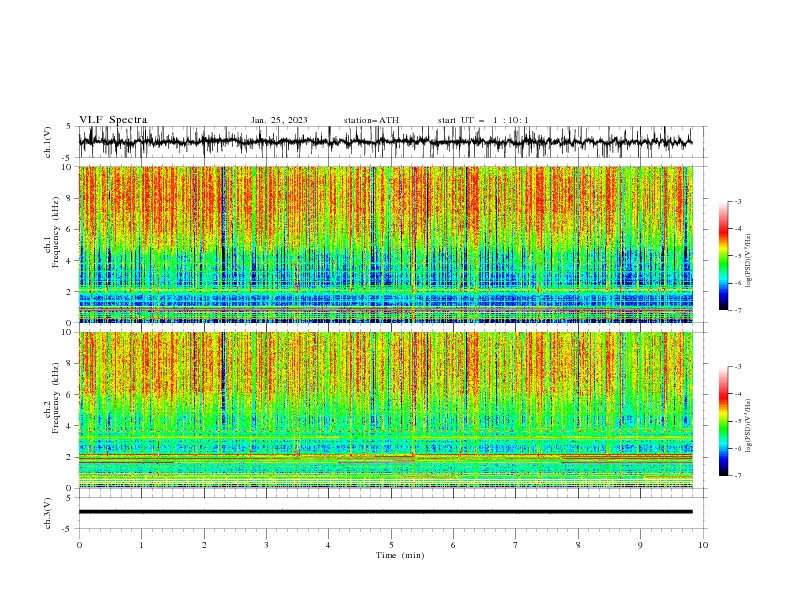Click the "ch.1(V)" waveform axis label
The width and height of the screenshot is (792, 612).
pos(48,142)
